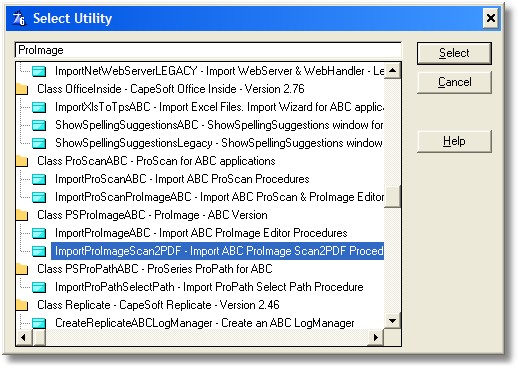
Task: Click the vertical scrollbar thumb
Action: [393, 197]
